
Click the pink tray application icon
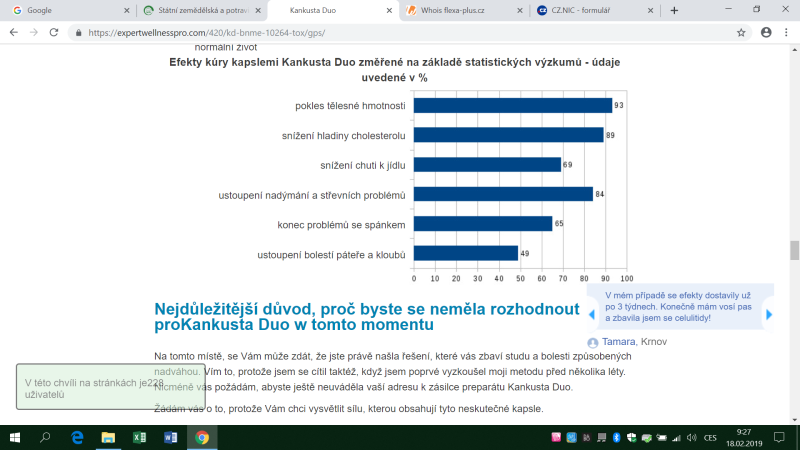coord(556,438)
